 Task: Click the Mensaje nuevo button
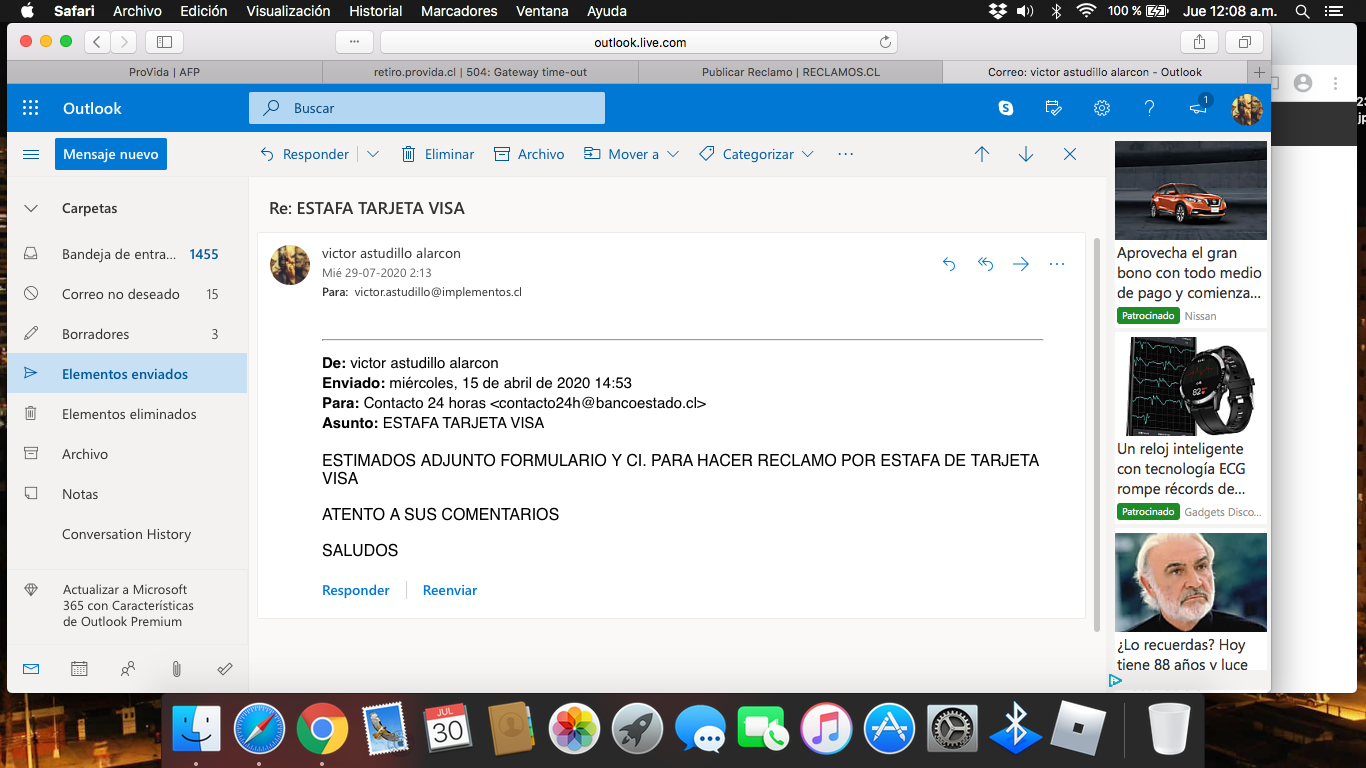[111, 154]
